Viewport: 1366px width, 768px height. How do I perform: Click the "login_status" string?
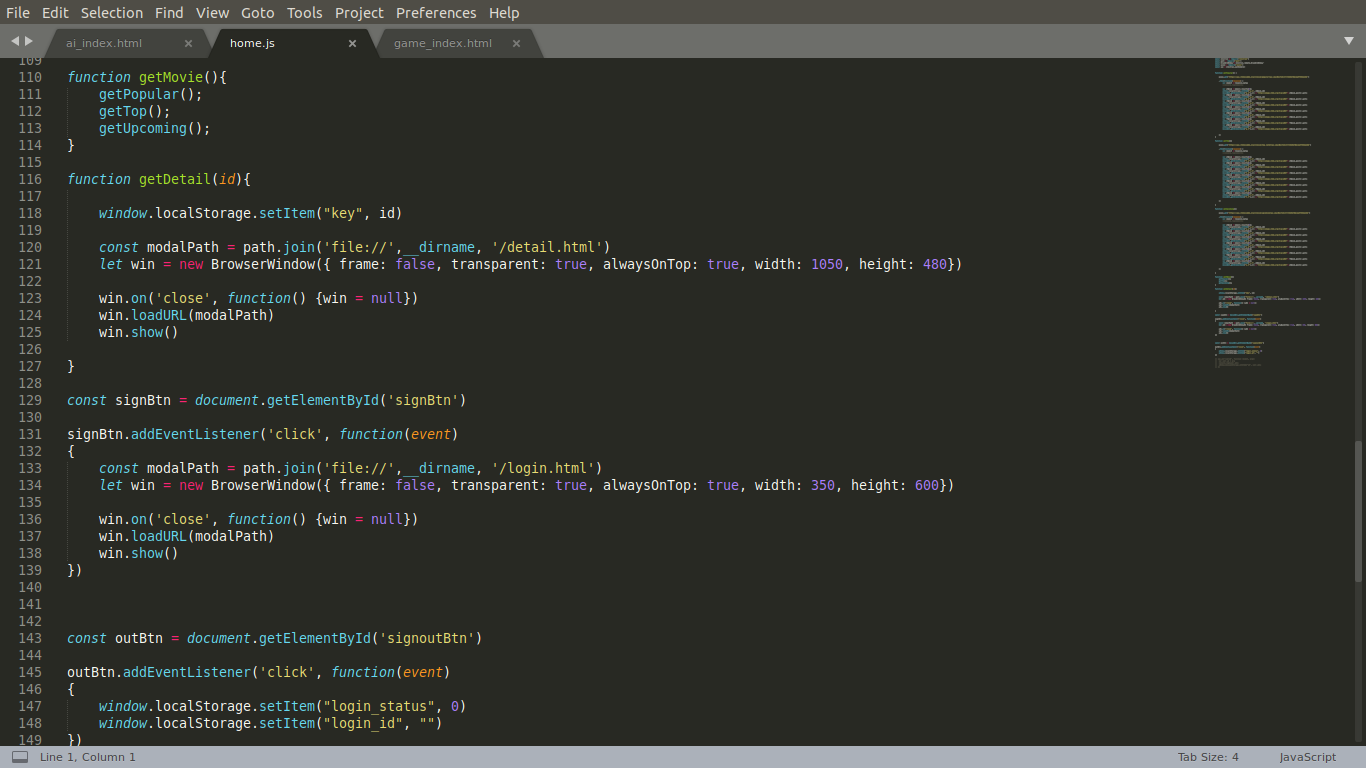tap(379, 706)
